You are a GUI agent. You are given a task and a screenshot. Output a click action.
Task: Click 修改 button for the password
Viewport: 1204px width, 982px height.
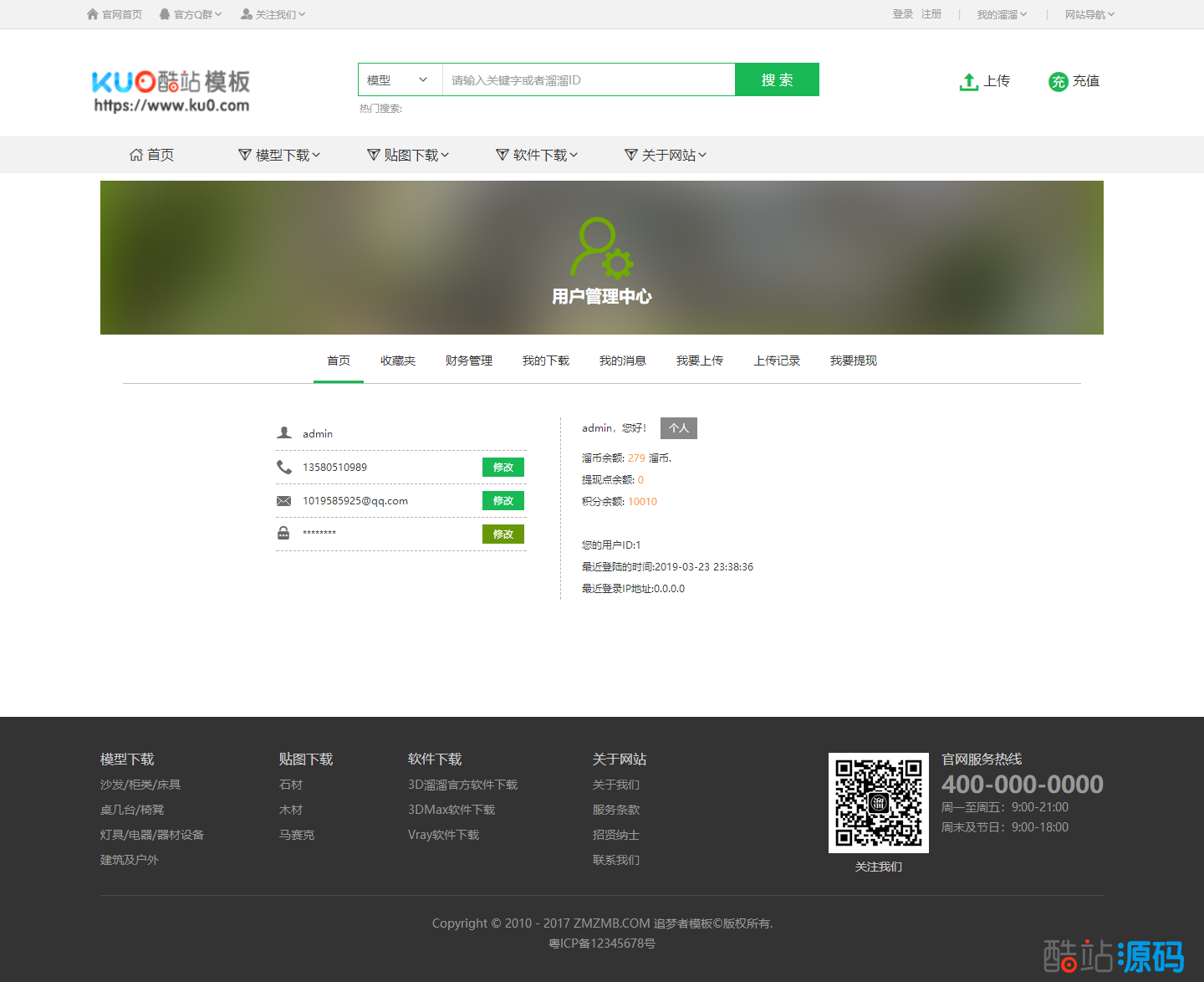(503, 534)
